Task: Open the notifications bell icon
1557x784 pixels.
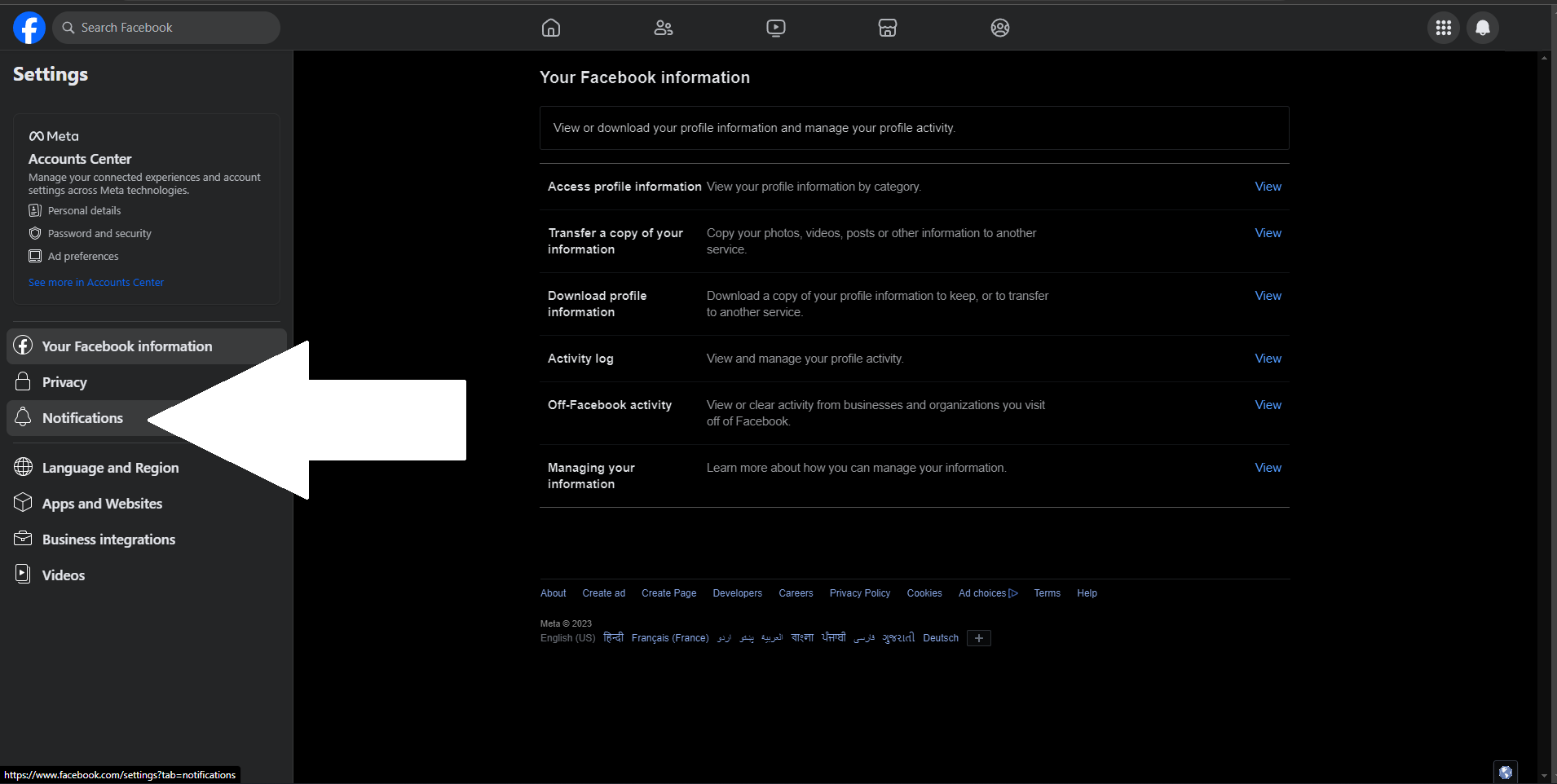Action: (1483, 27)
